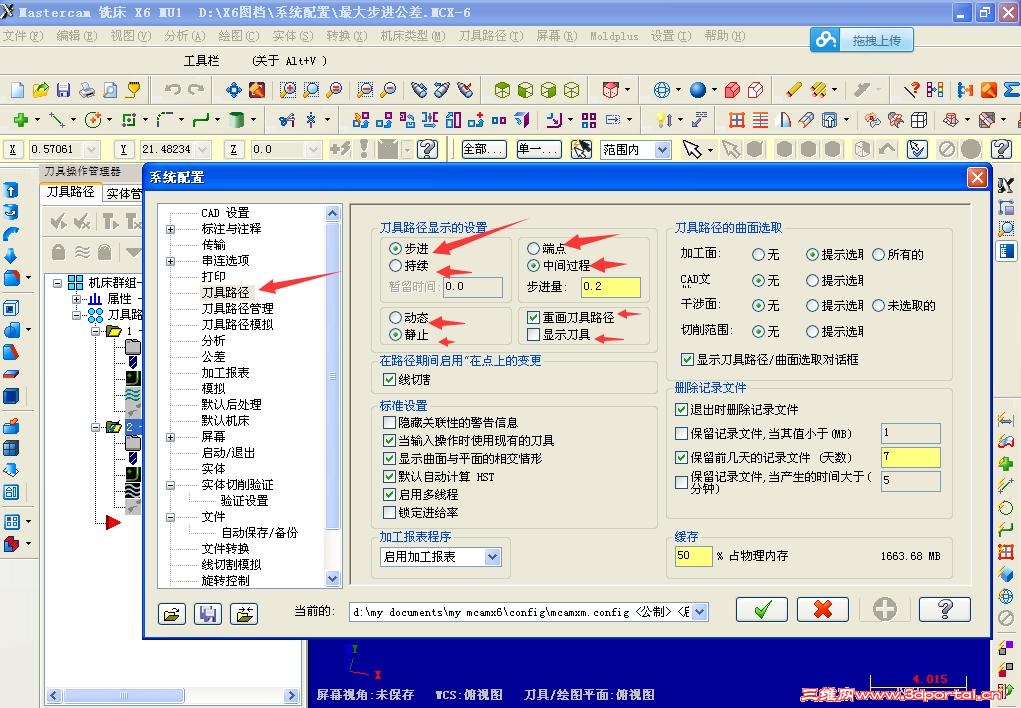Screen dimensions: 1021x708
Task: Click the cloud upload 拖拽上传 button
Action: 861,40
